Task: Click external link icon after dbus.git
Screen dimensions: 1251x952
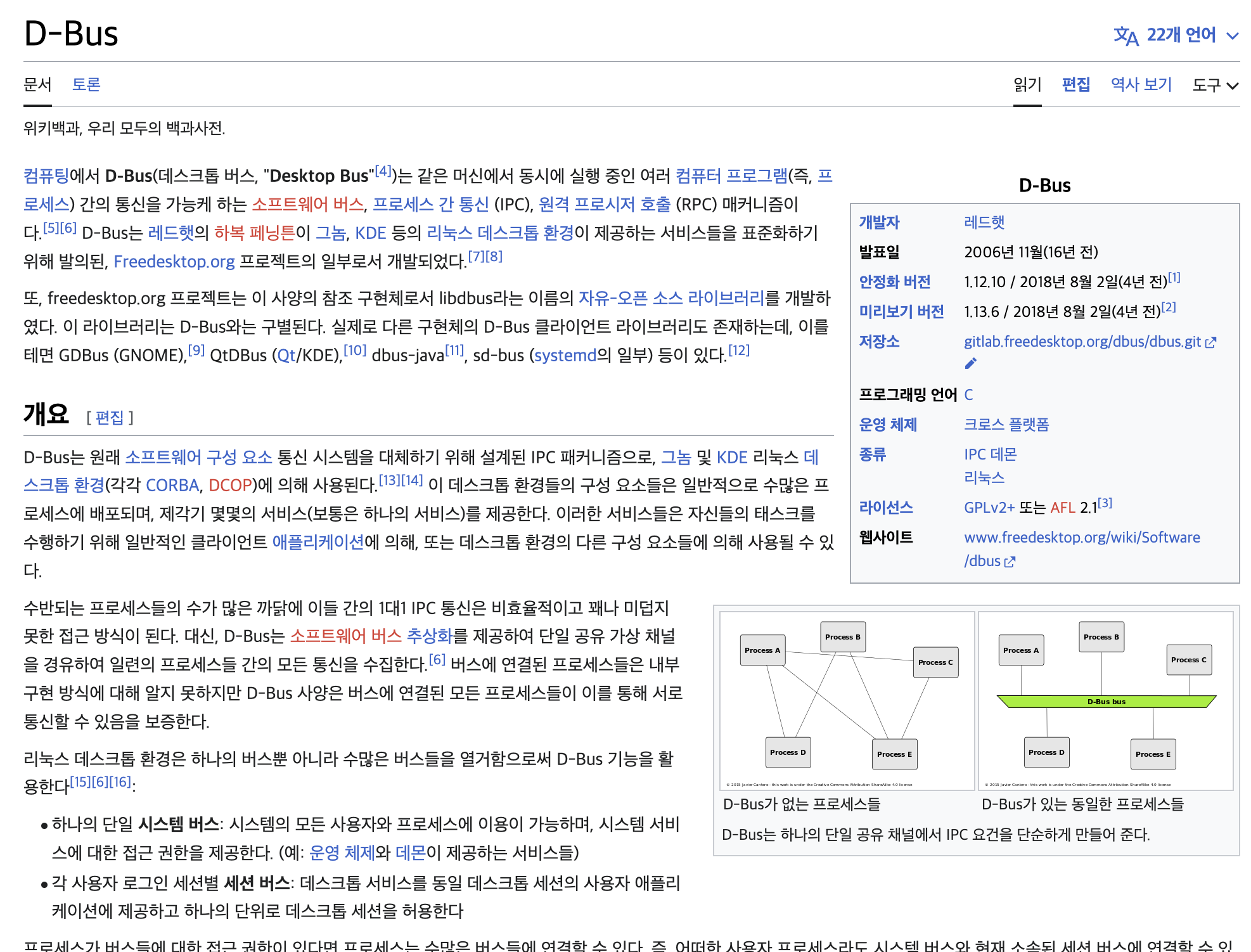Action: tap(1210, 343)
